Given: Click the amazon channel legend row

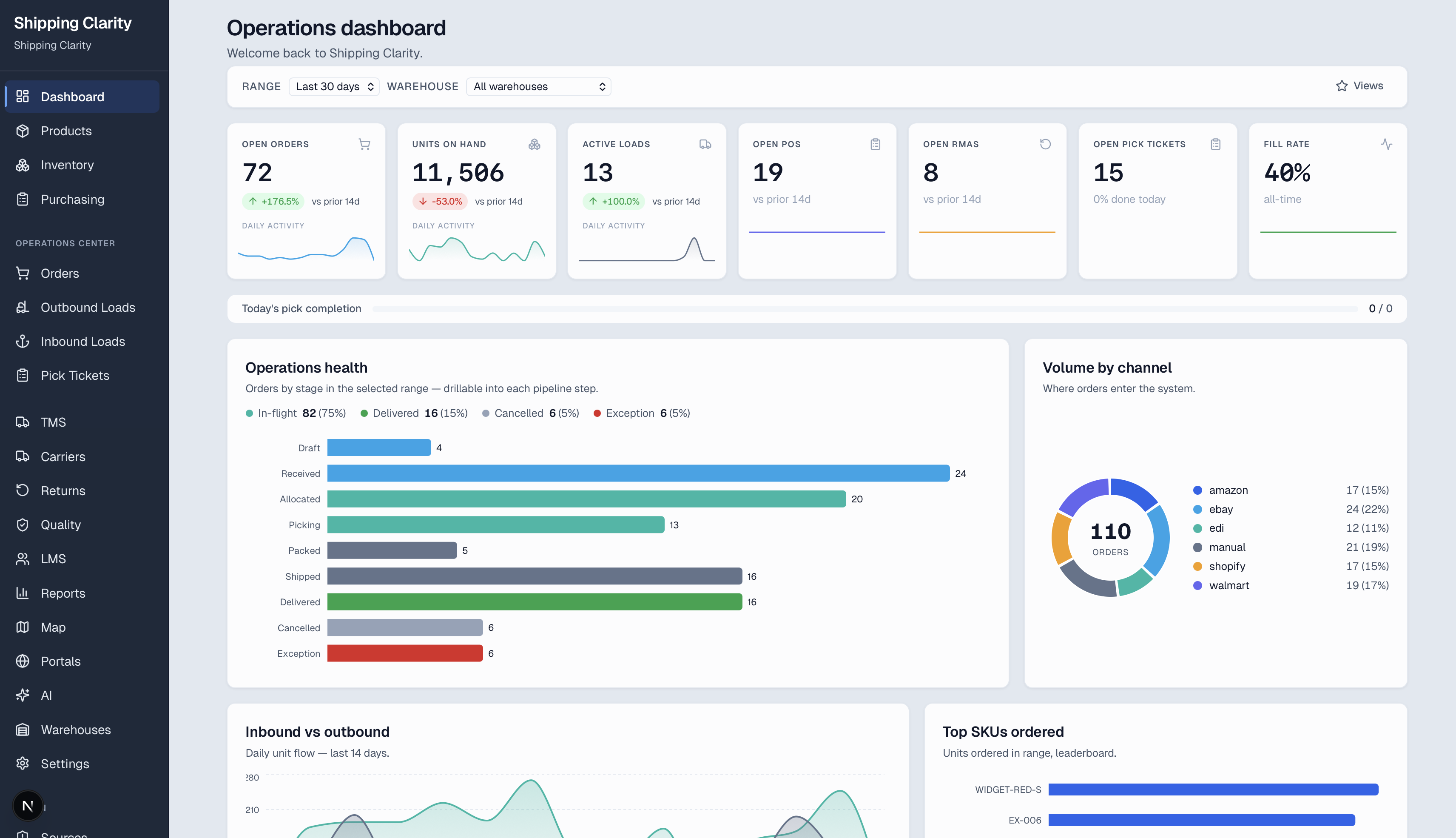Looking at the screenshot, I should (x=1291, y=490).
